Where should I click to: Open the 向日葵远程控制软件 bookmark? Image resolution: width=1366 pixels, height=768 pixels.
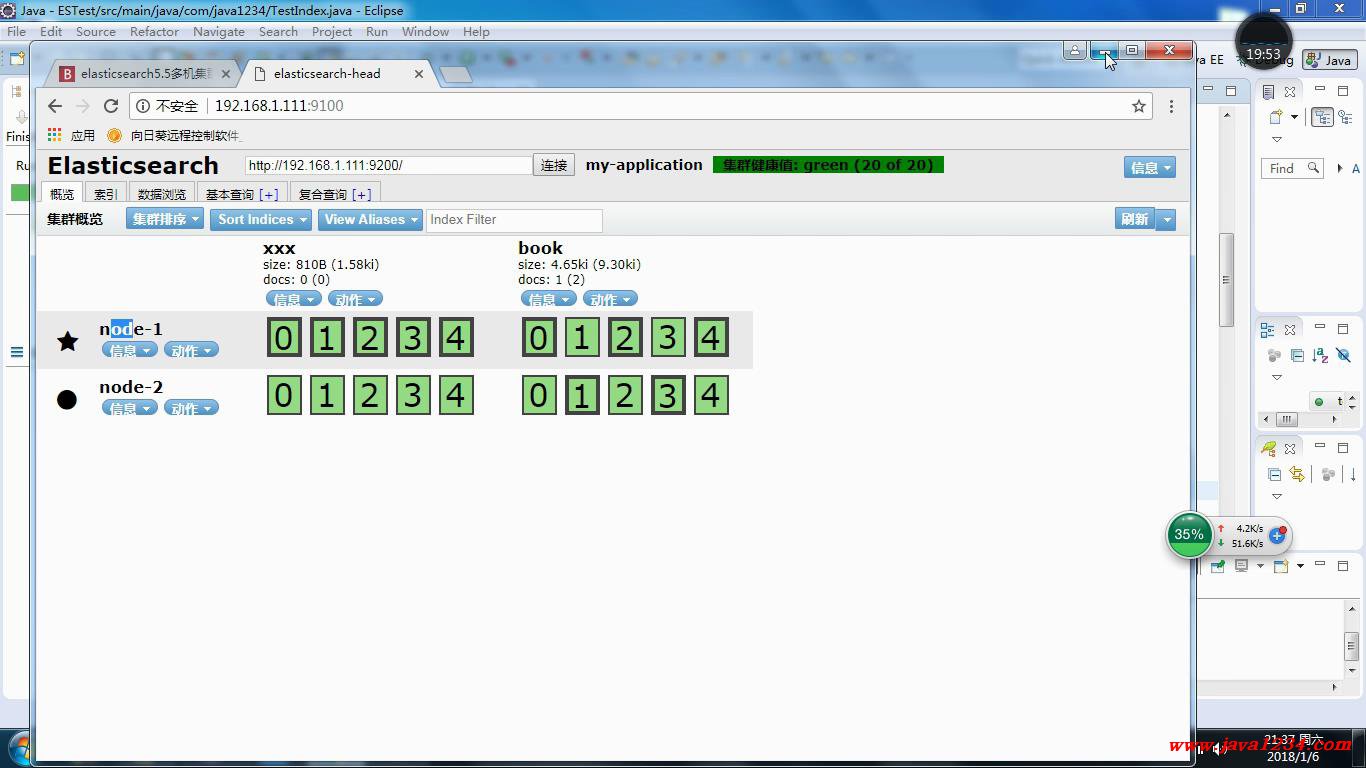tap(175, 135)
